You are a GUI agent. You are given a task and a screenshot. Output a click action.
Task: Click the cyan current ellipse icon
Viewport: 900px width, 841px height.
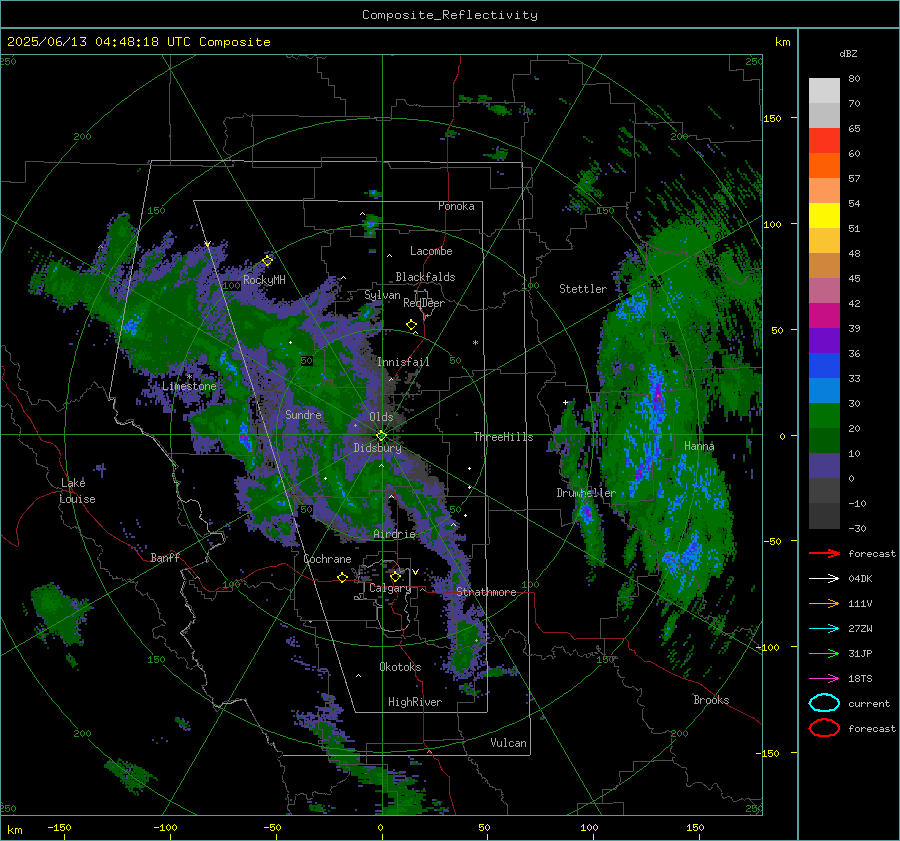coord(824,703)
